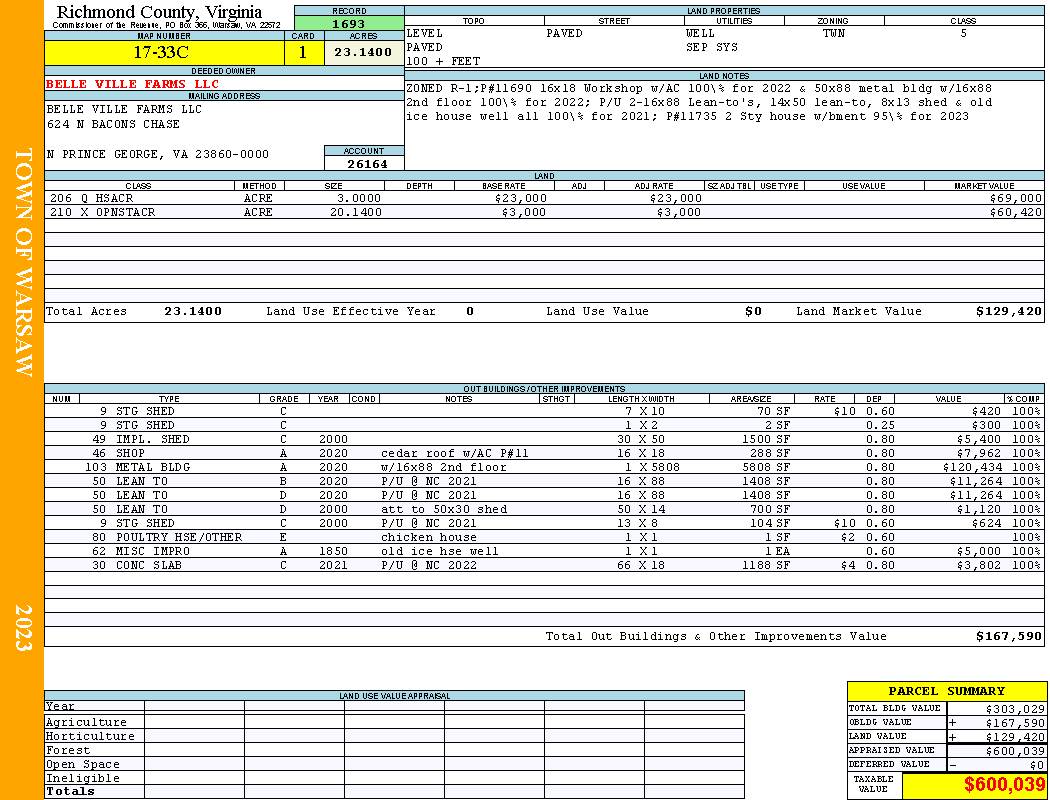The height and width of the screenshot is (800, 1050).
Task: Click MISC IMPRO type entry
Action: [153, 551]
